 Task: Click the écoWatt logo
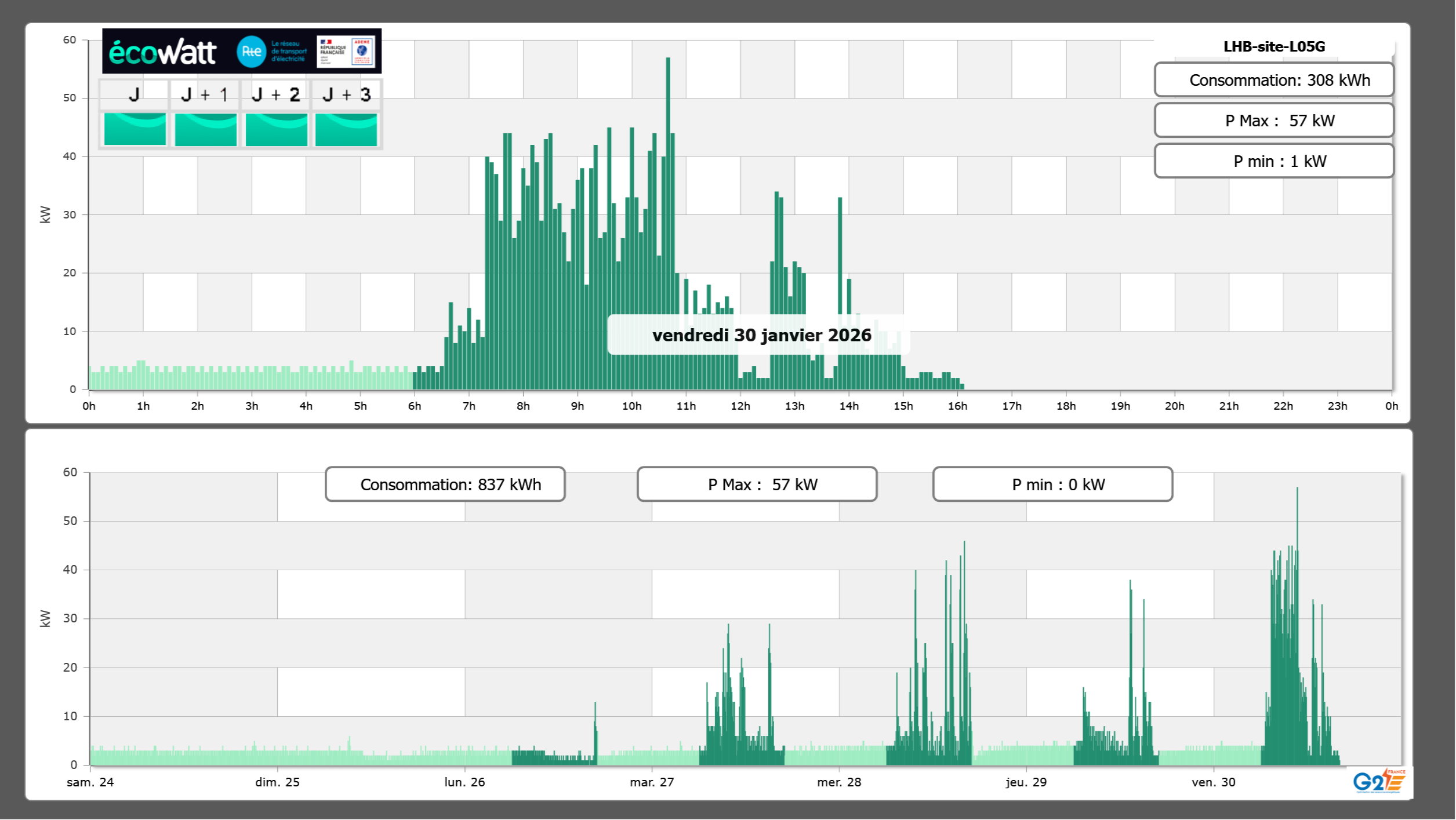pyautogui.click(x=163, y=52)
